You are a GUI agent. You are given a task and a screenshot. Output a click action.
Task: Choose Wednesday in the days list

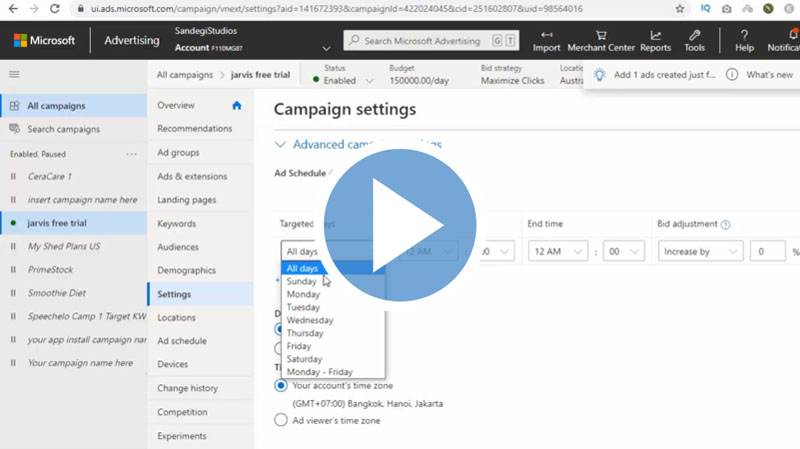pos(333,320)
